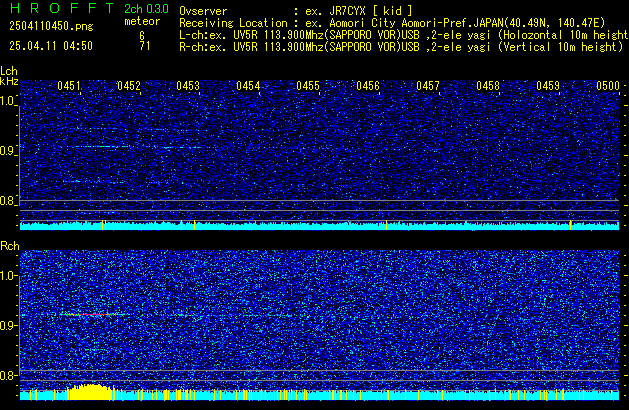Click the 0459 time marker

[548, 86]
